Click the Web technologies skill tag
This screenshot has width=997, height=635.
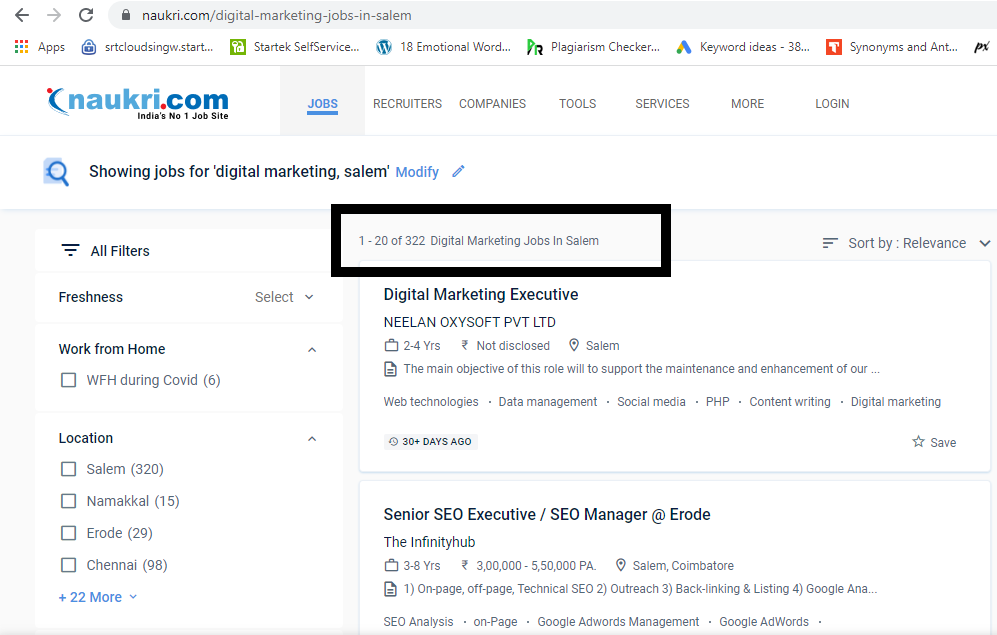point(431,402)
